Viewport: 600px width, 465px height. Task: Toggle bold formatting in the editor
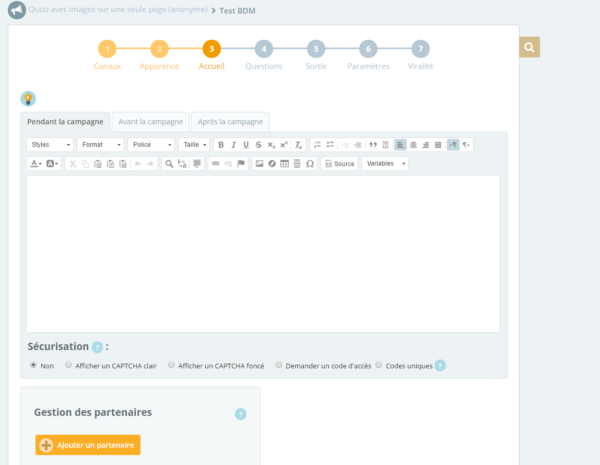pos(221,145)
